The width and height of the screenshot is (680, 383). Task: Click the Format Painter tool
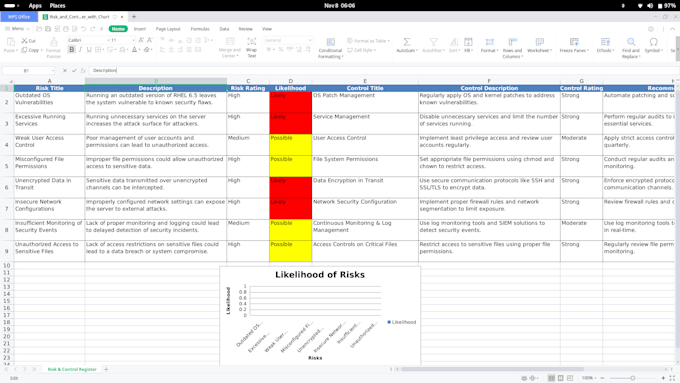[x=53, y=48]
